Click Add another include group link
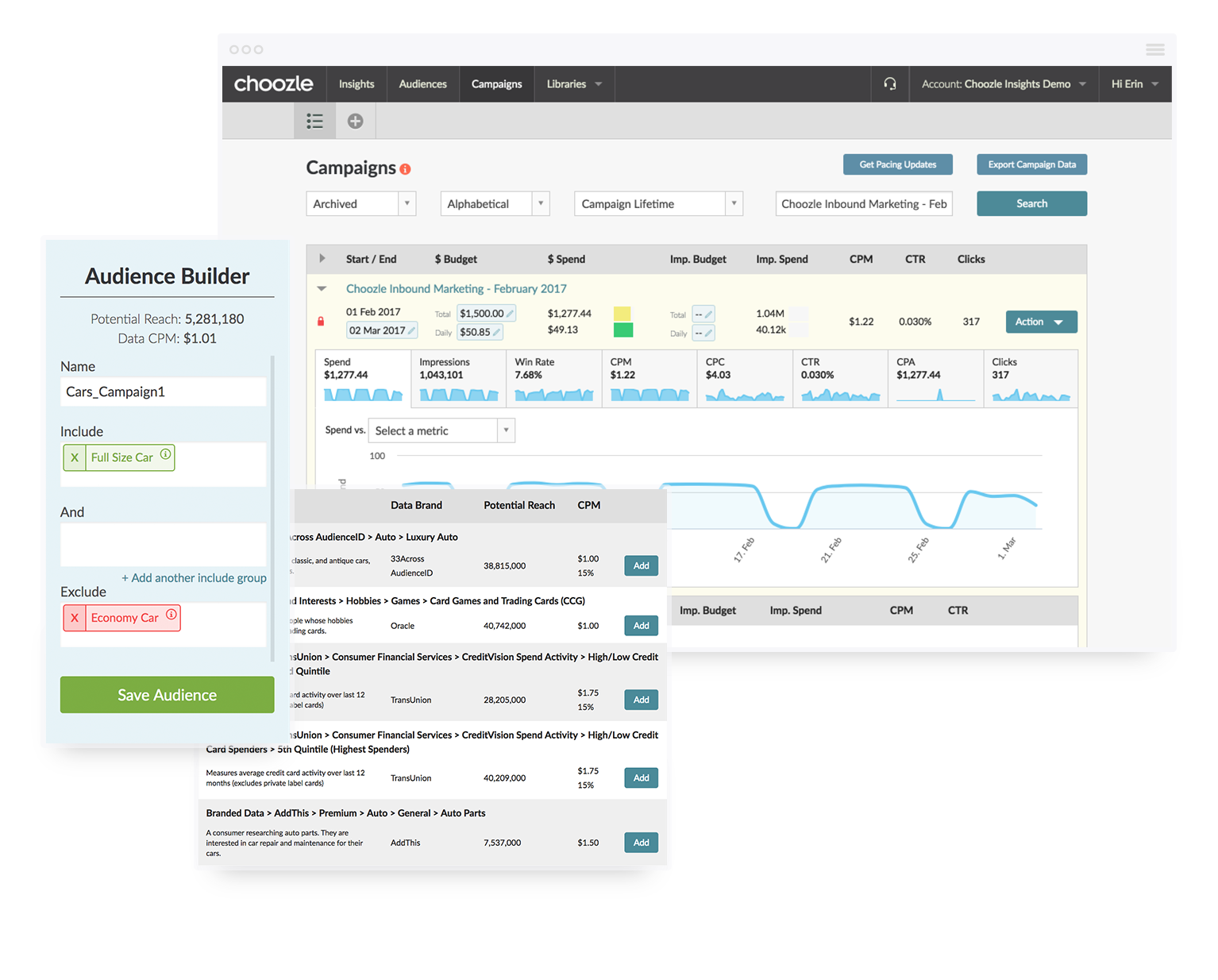This screenshot has height=980, width=1218. (x=194, y=578)
